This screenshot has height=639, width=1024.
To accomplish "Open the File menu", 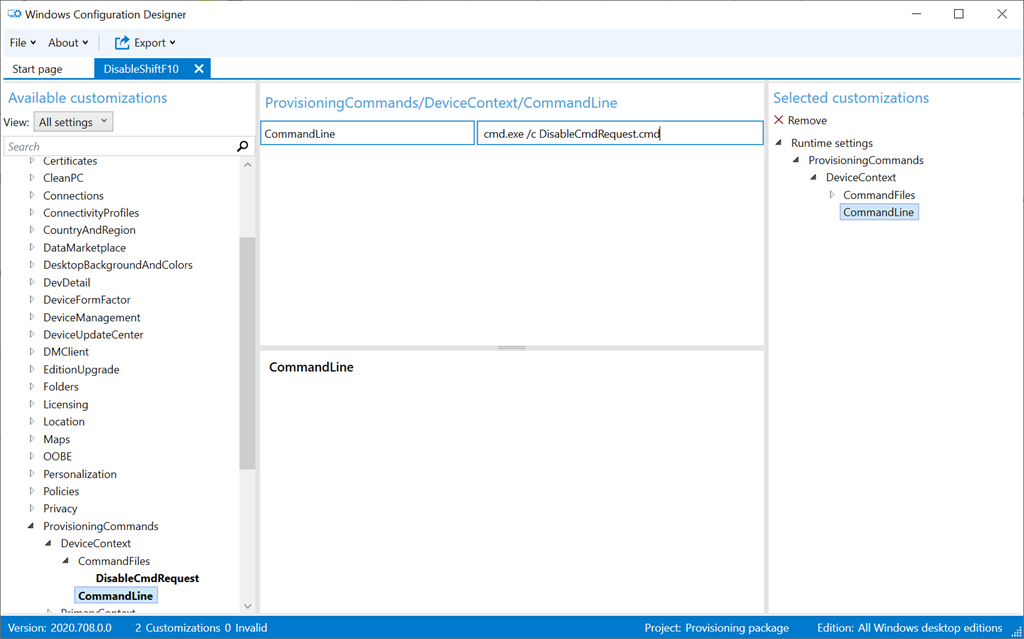I will (x=22, y=43).
